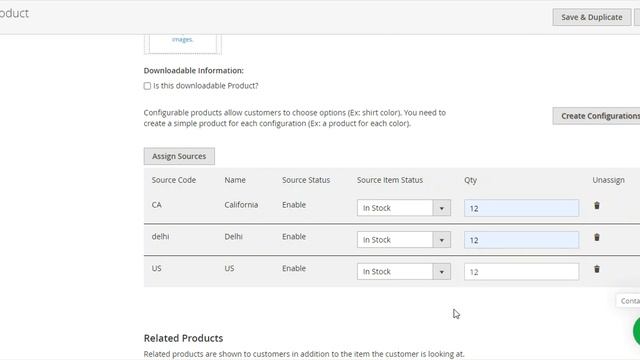
Task: Select 'Source Status' column header
Action: pos(306,180)
